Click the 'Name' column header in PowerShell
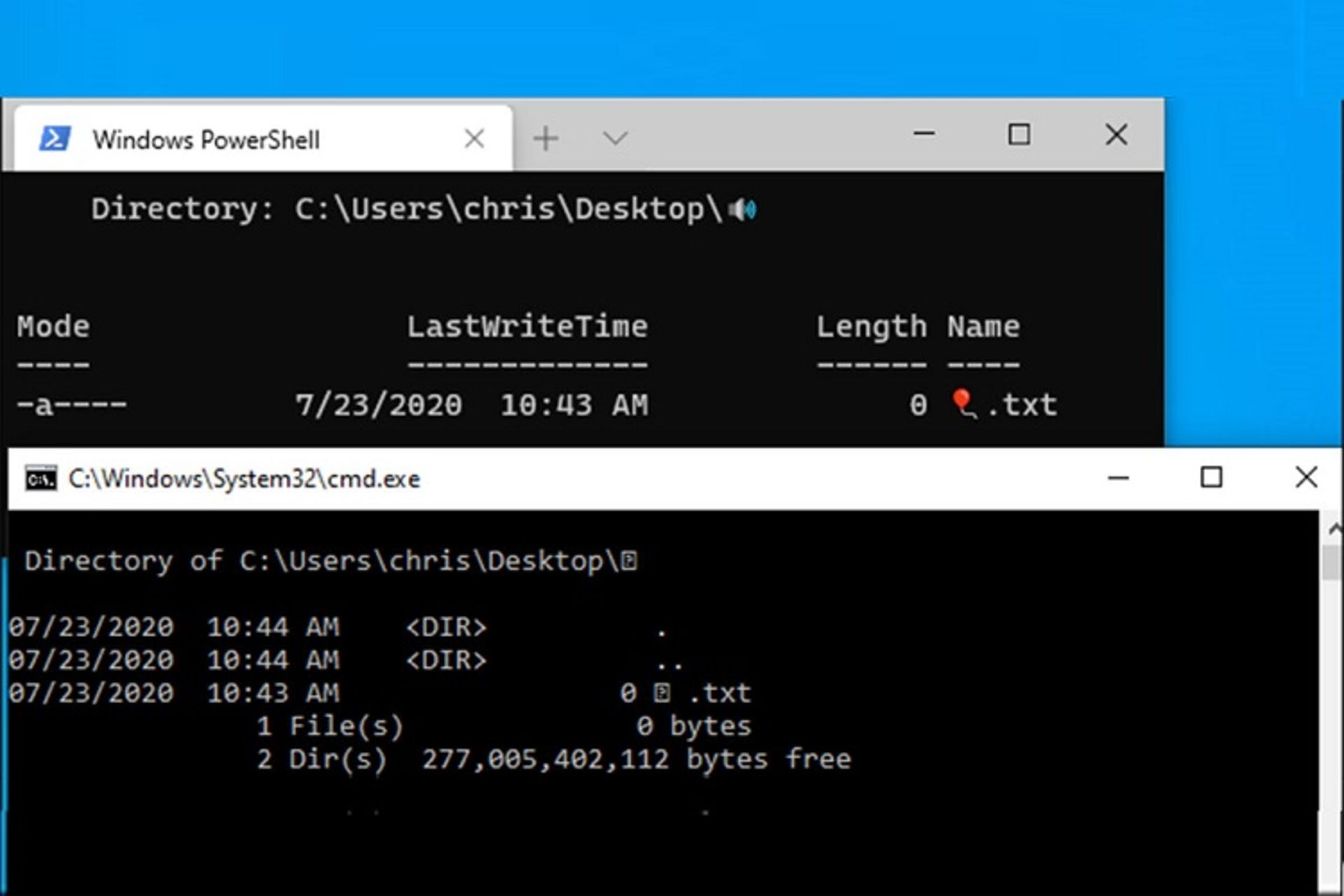 click(x=983, y=327)
